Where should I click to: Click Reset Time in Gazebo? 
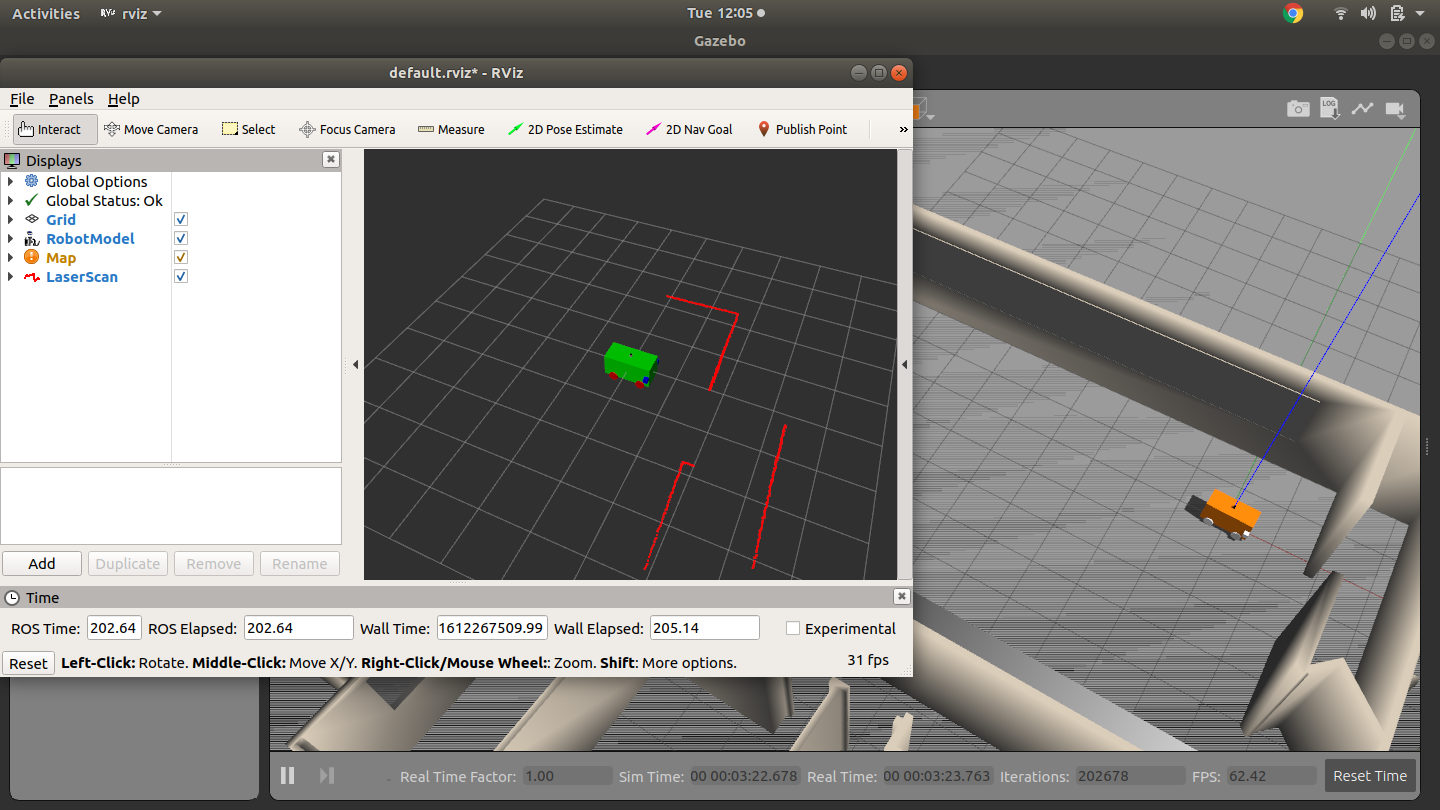1370,776
